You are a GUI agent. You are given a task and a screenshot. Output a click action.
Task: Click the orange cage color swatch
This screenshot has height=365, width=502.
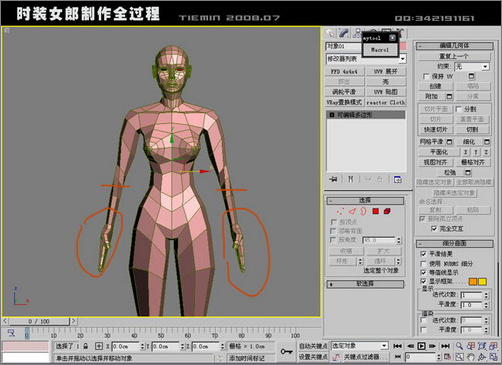[473, 282]
